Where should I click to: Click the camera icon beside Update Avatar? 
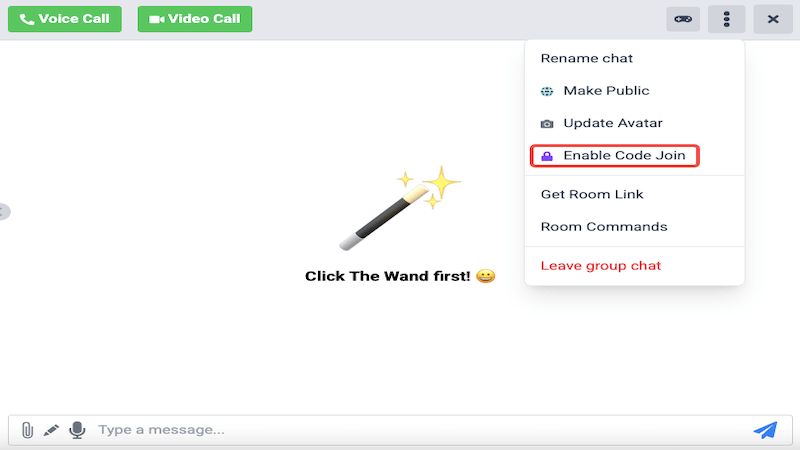click(547, 124)
